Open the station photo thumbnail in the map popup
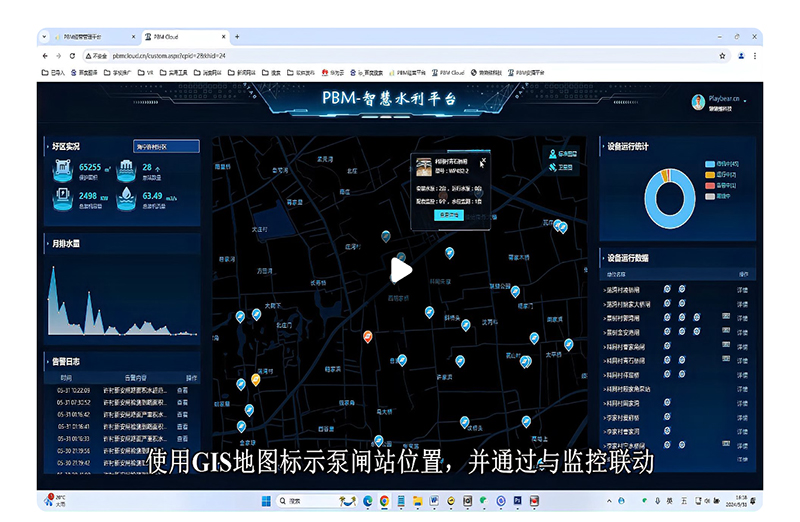 tap(423, 167)
